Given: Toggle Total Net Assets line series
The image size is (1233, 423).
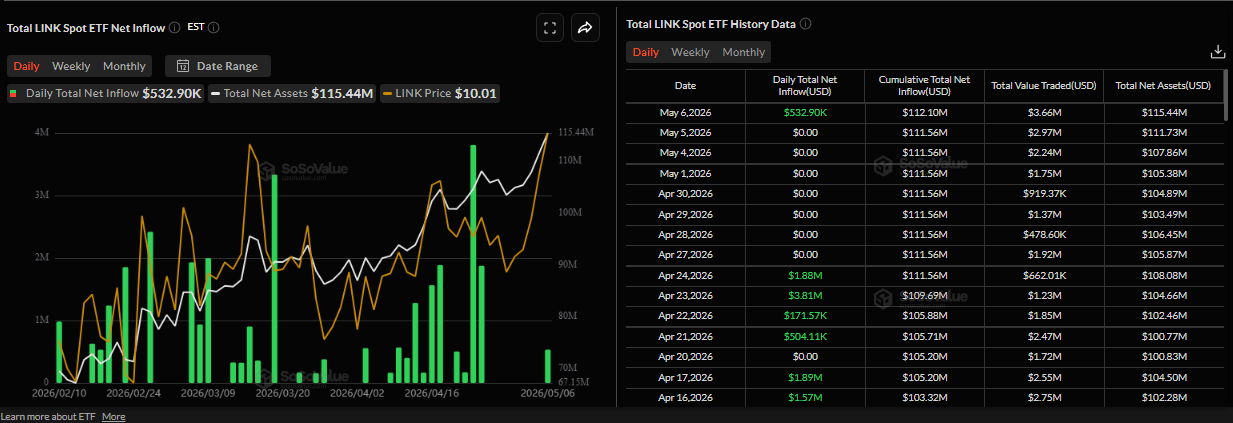Looking at the screenshot, I should [x=291, y=93].
